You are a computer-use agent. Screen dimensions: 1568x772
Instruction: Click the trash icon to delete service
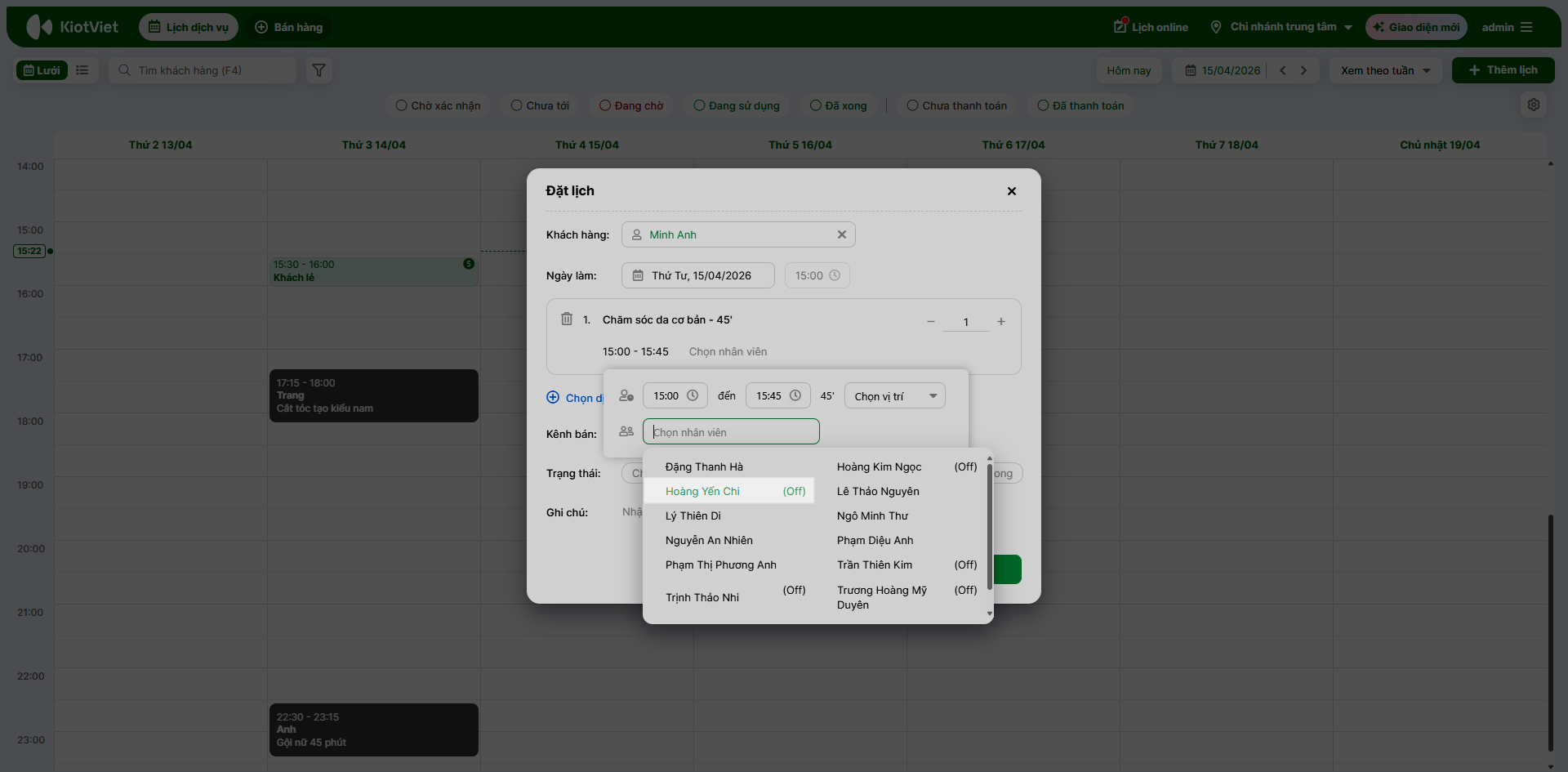click(x=567, y=319)
